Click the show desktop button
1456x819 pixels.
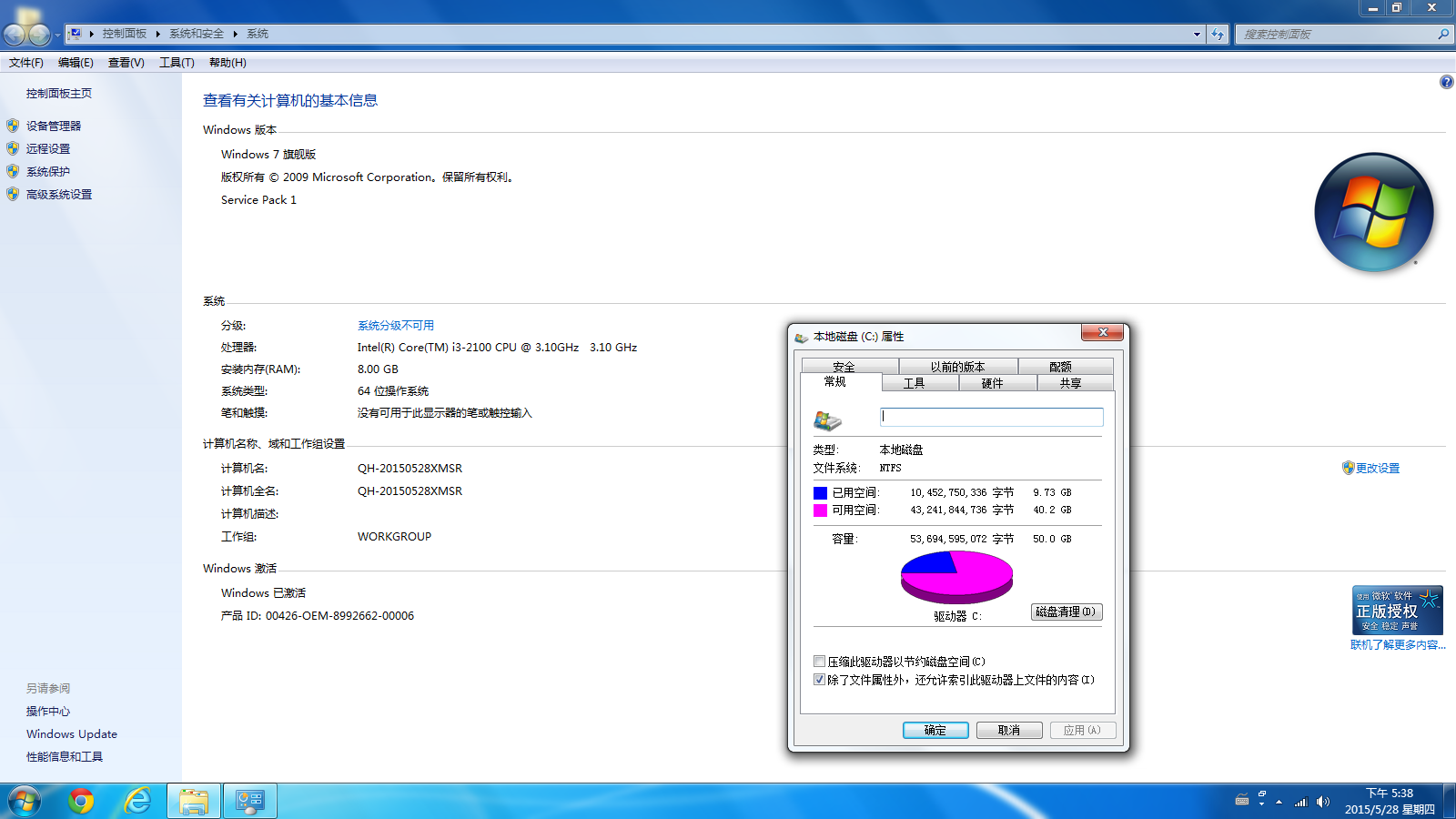click(x=1450, y=801)
